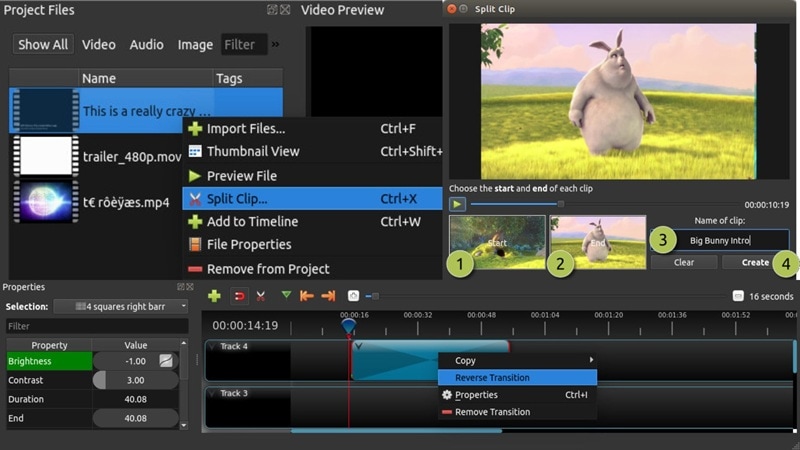
Task: Close the Properties panel
Action: click(x=190, y=287)
